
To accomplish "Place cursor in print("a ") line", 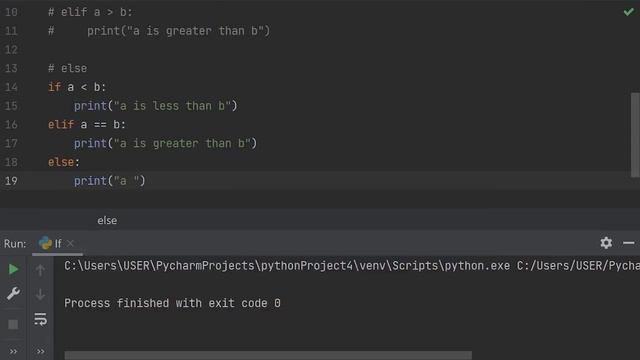I will [109, 181].
